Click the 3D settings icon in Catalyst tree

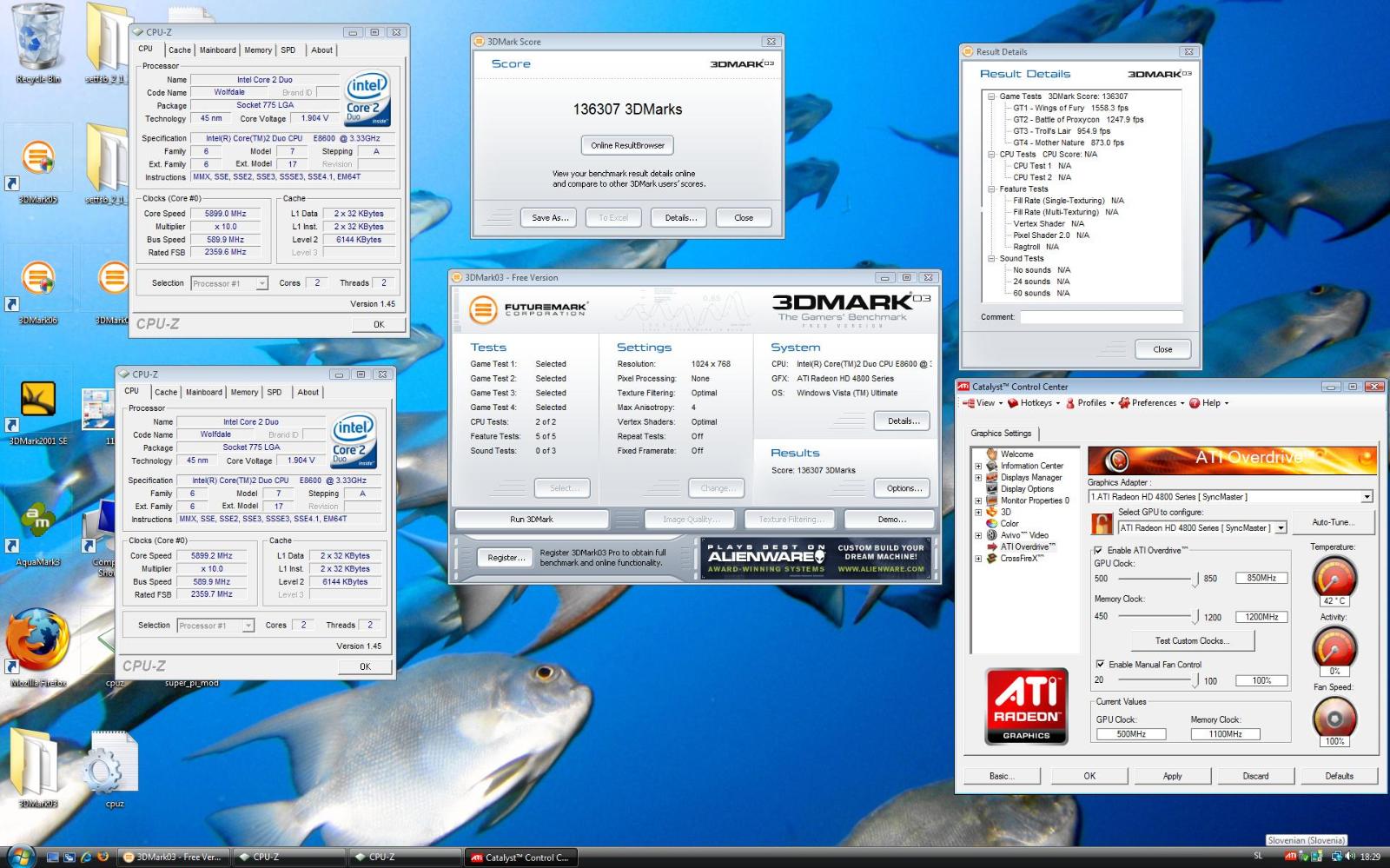point(991,512)
